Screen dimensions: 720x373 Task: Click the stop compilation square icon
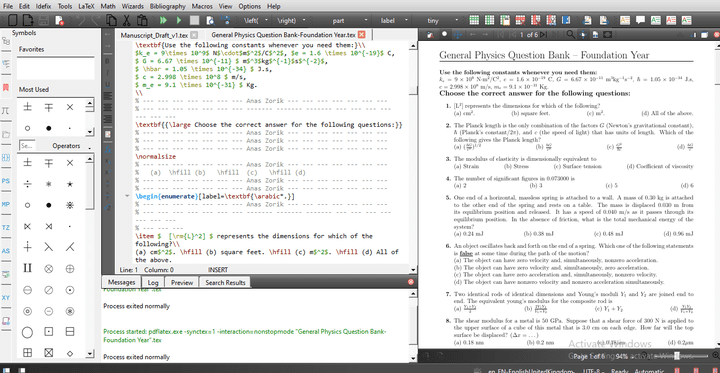point(195,20)
